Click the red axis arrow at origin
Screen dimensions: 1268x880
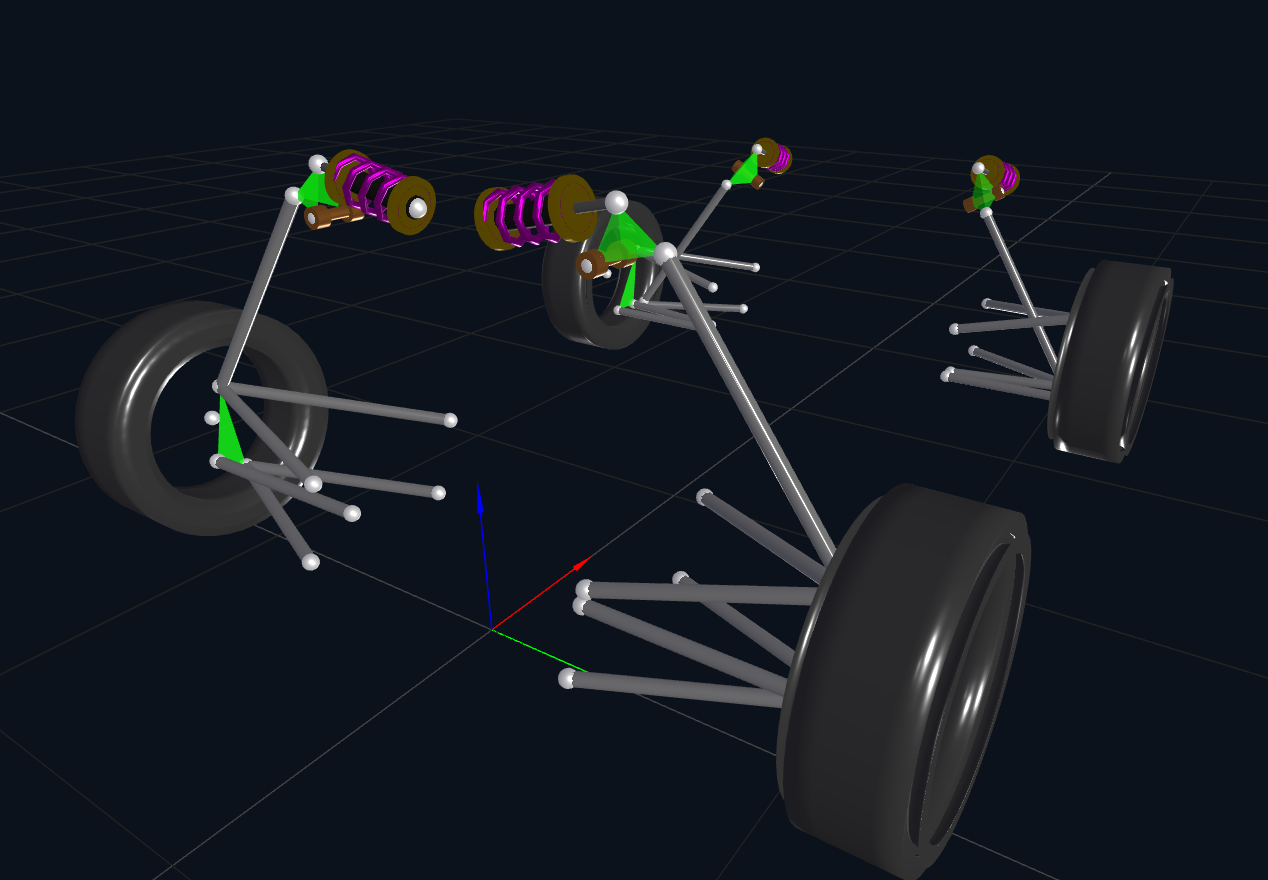[x=541, y=594]
